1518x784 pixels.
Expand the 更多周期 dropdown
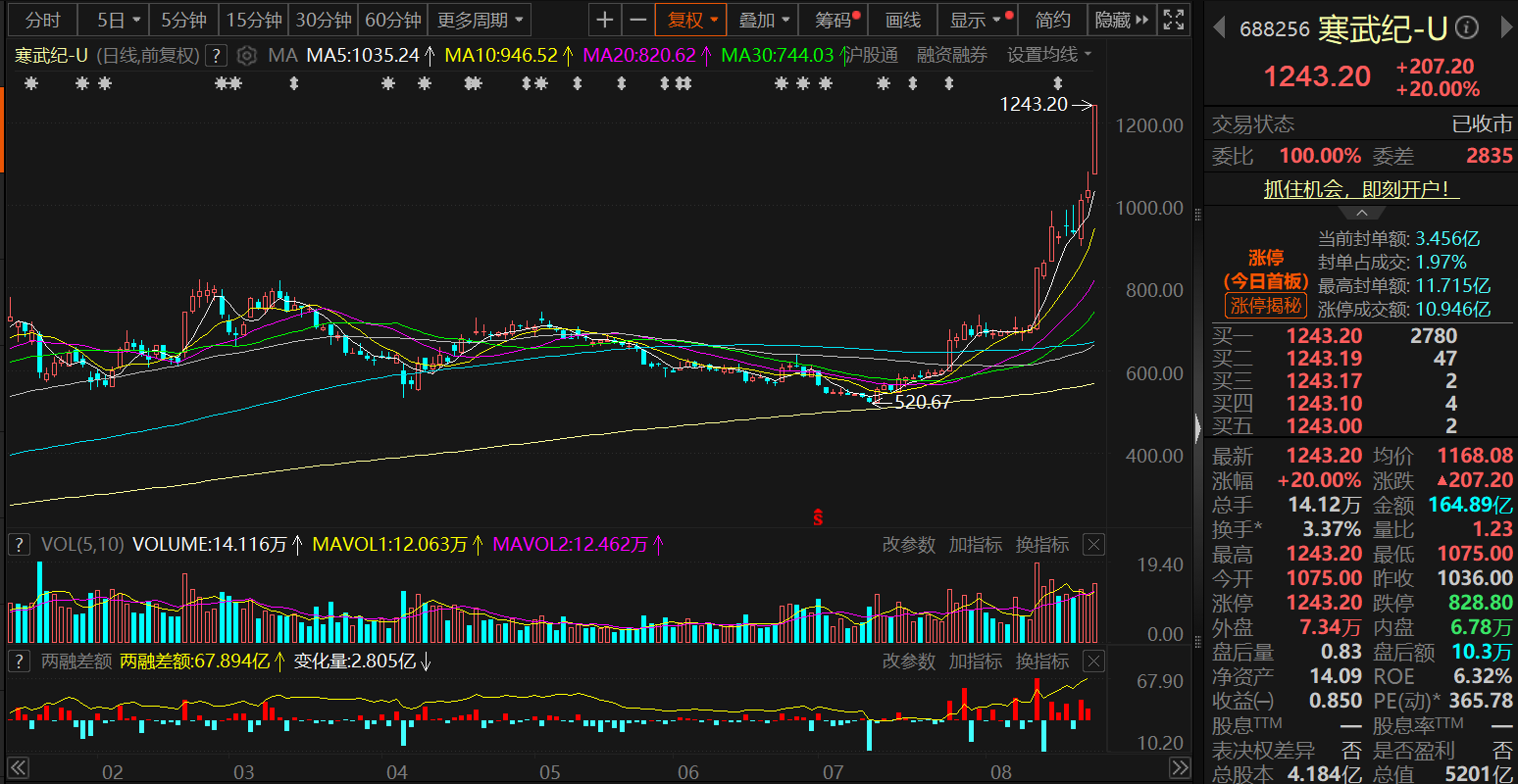pos(481,20)
